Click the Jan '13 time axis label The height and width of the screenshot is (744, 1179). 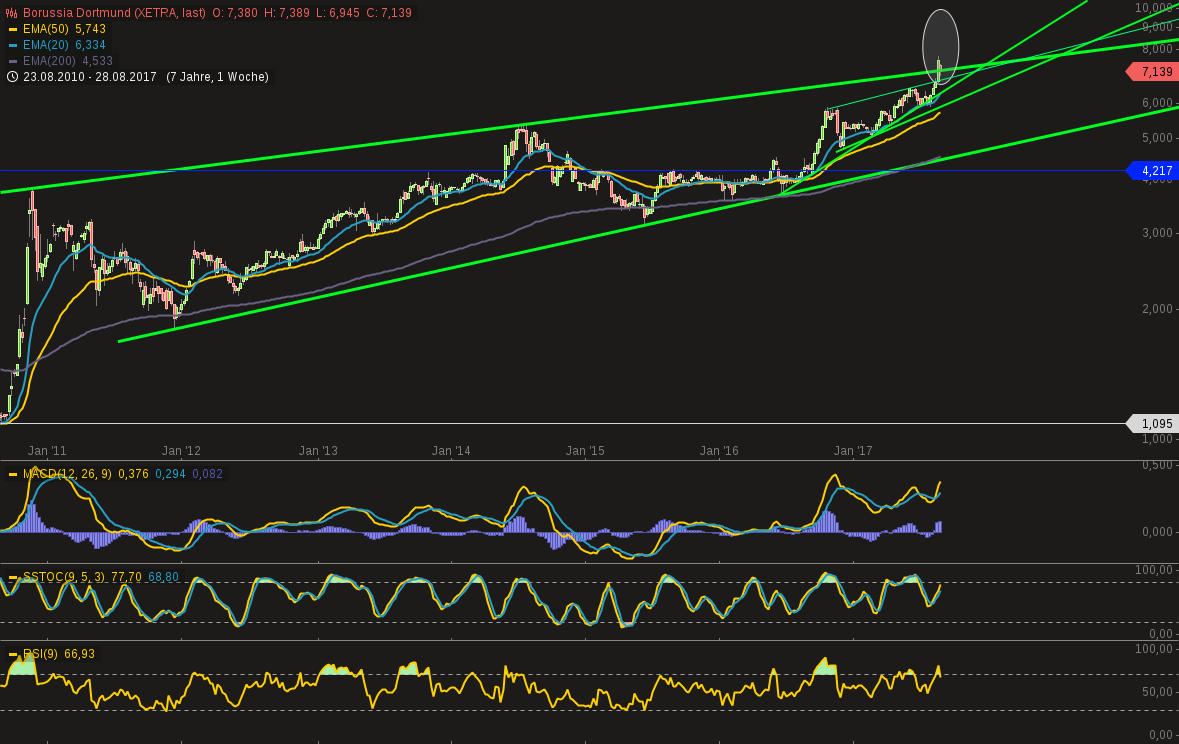pyautogui.click(x=318, y=451)
